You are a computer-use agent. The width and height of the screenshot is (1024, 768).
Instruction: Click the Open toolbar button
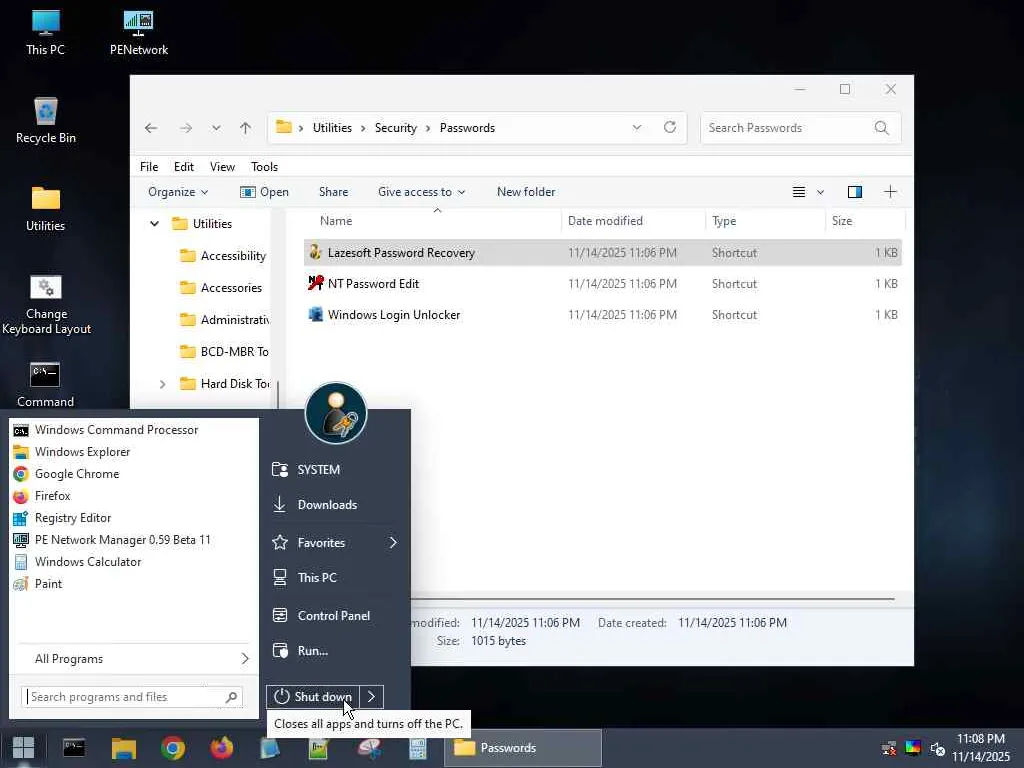(x=264, y=192)
